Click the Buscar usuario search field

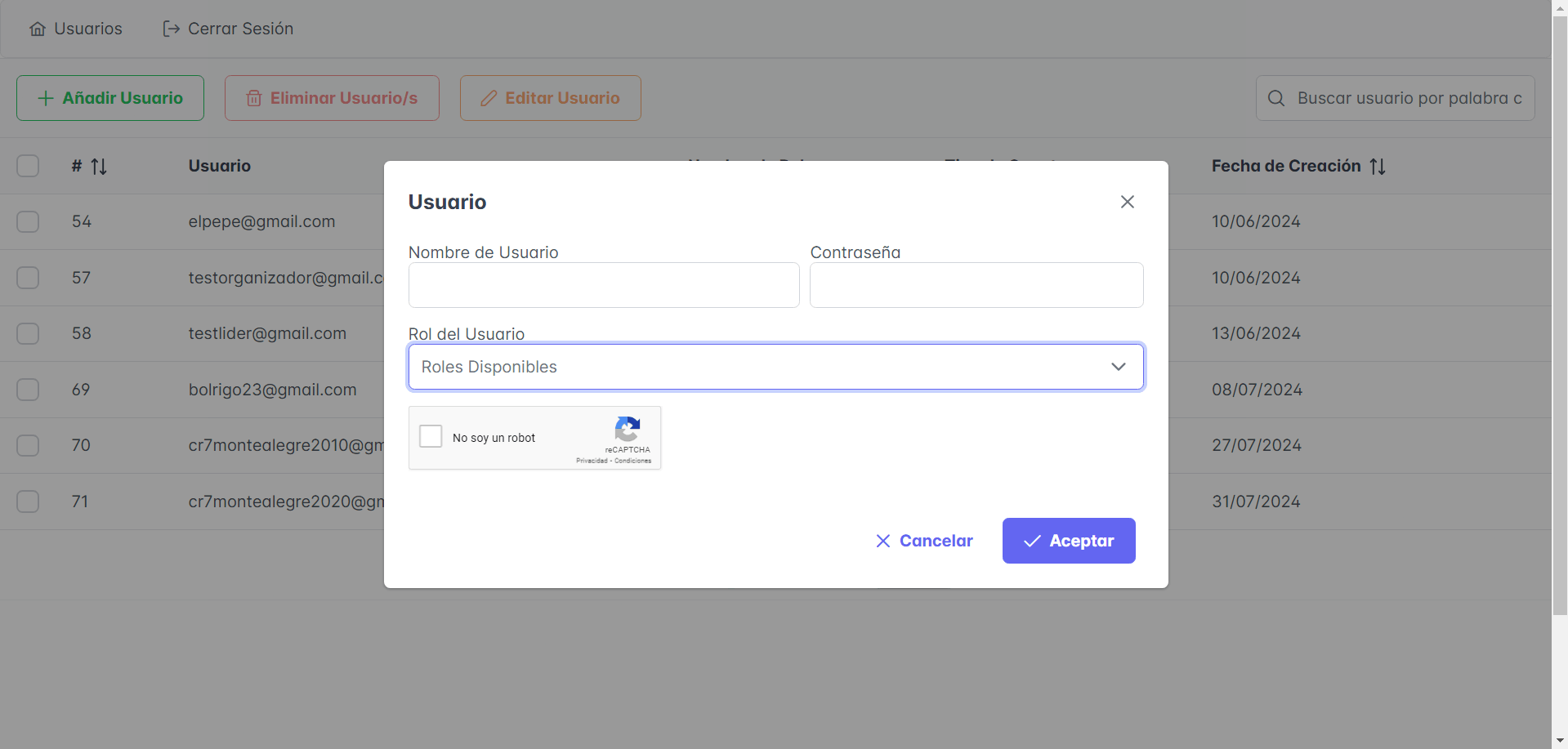pyautogui.click(x=1396, y=98)
